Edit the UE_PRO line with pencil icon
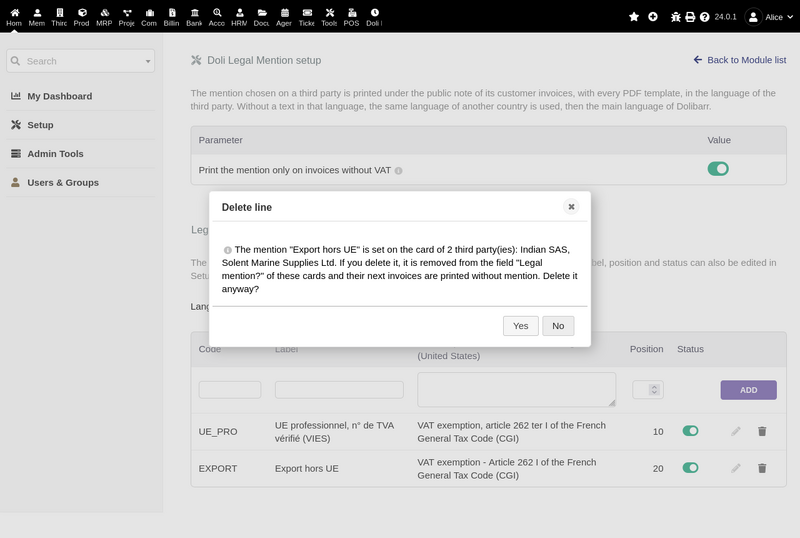 tap(736, 431)
